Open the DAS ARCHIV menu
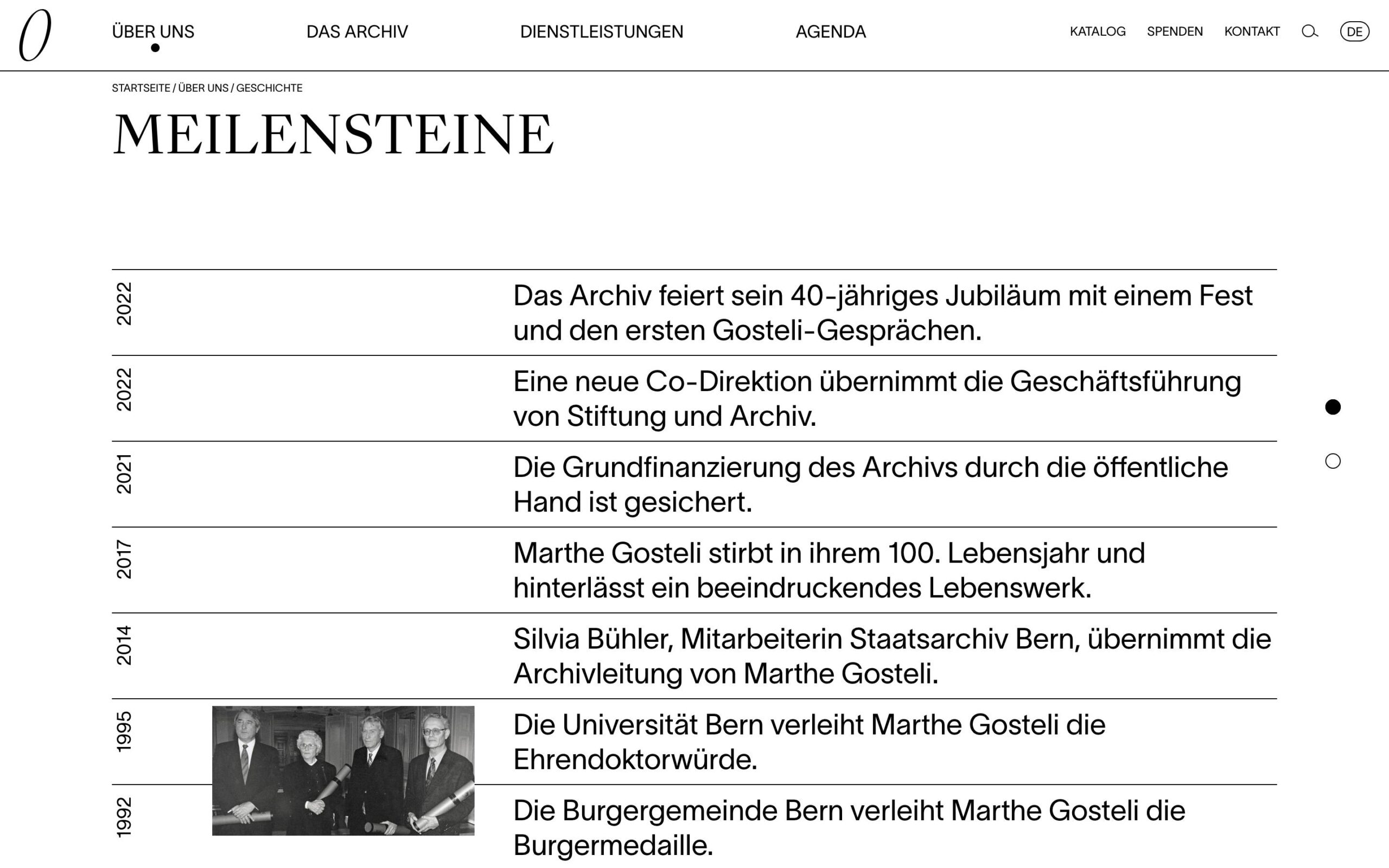1389x868 pixels. pyautogui.click(x=357, y=31)
